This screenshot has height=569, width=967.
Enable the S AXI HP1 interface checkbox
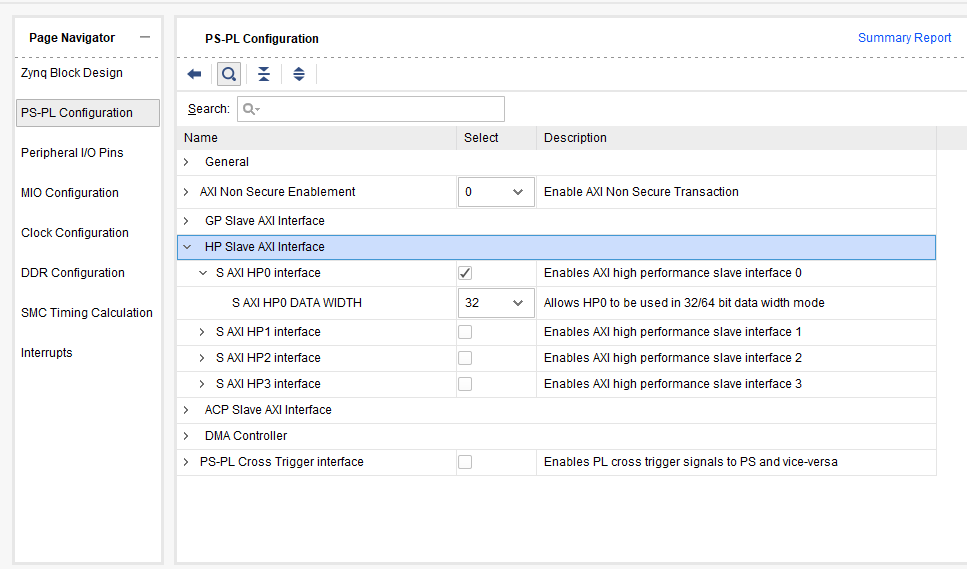click(x=465, y=332)
